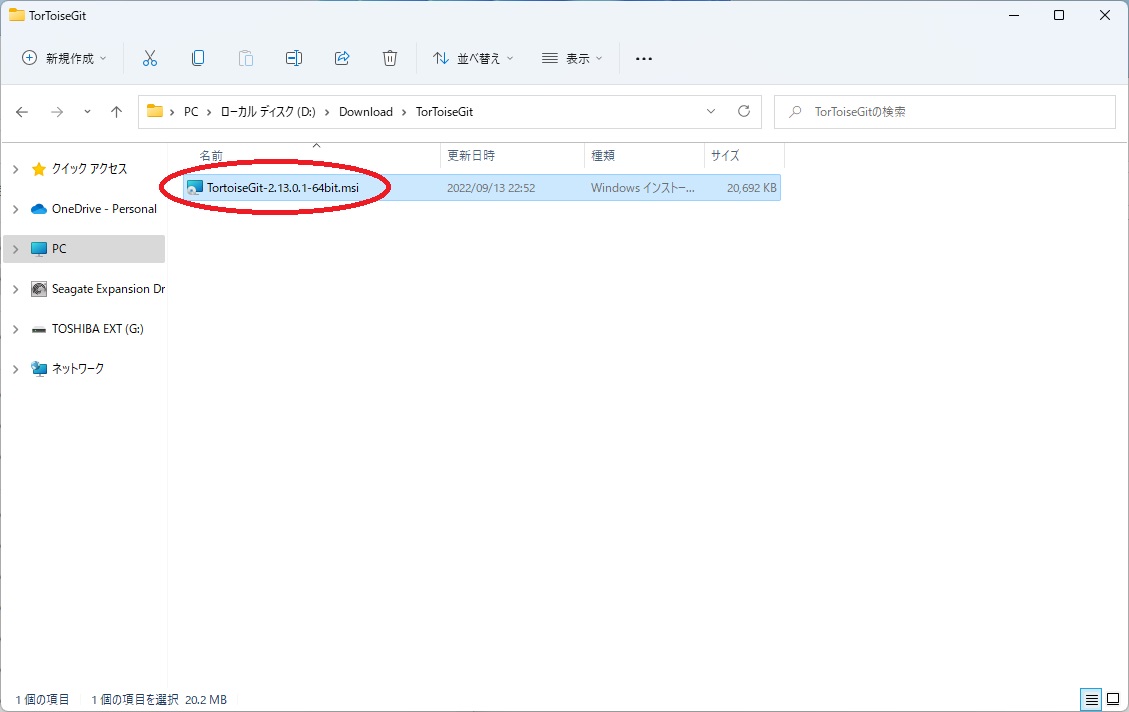This screenshot has height=712, width=1129.
Task: Click the Paste clipboard icon
Action: (x=246, y=58)
